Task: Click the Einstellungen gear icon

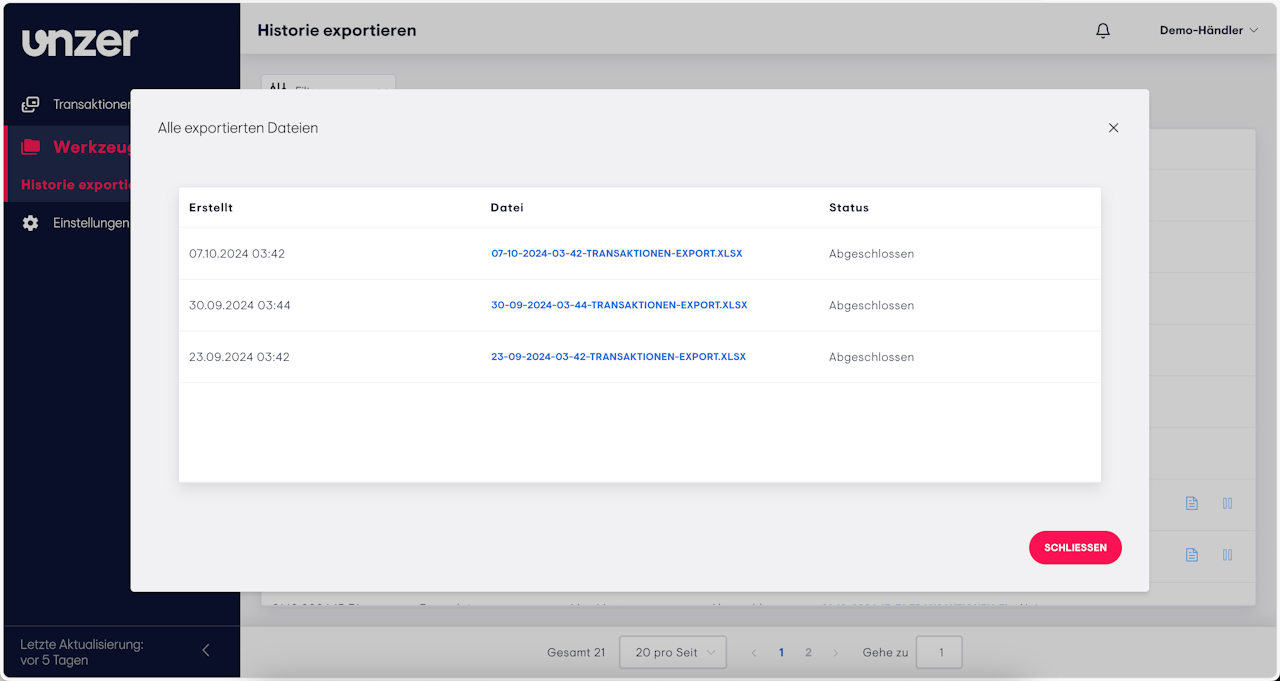Action: (x=31, y=223)
